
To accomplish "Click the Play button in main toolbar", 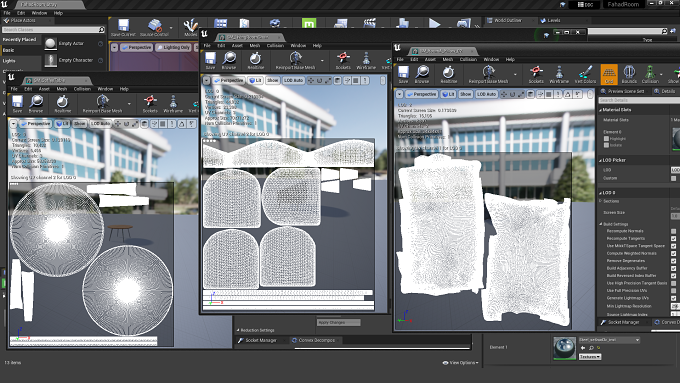I will pos(435,23).
